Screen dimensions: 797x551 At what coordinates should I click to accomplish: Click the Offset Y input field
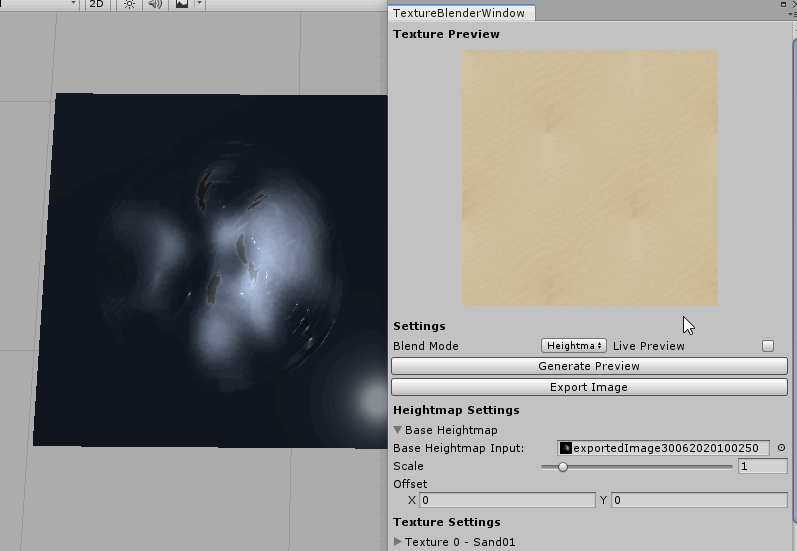coord(699,500)
